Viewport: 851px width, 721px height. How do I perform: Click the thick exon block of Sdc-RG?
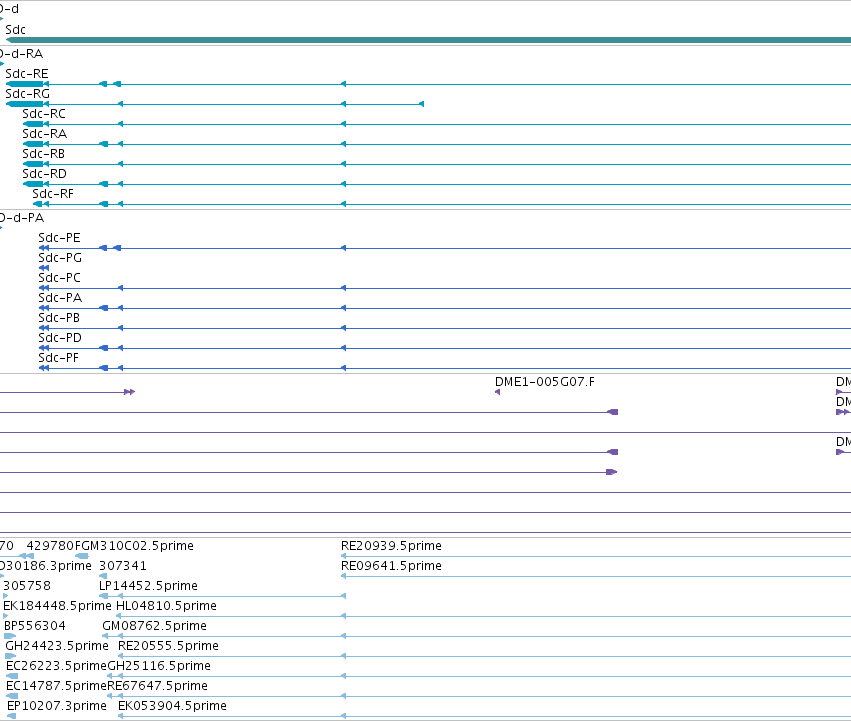24,104
